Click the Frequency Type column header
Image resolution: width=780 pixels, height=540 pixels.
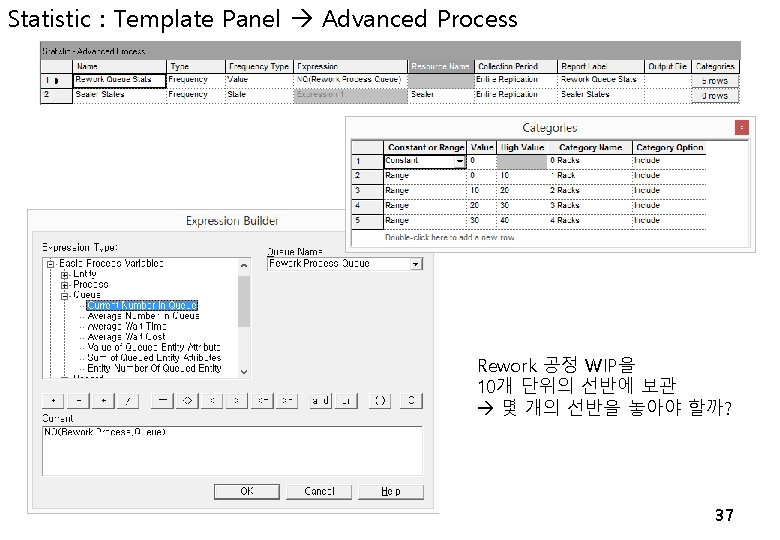coord(259,66)
